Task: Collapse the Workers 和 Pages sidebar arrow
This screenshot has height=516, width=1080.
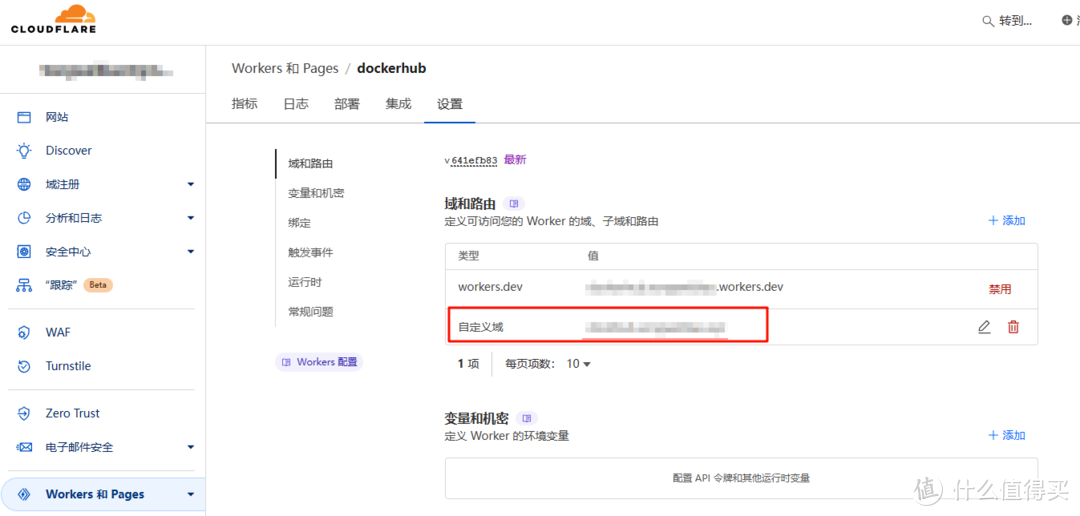Action: tap(191, 495)
